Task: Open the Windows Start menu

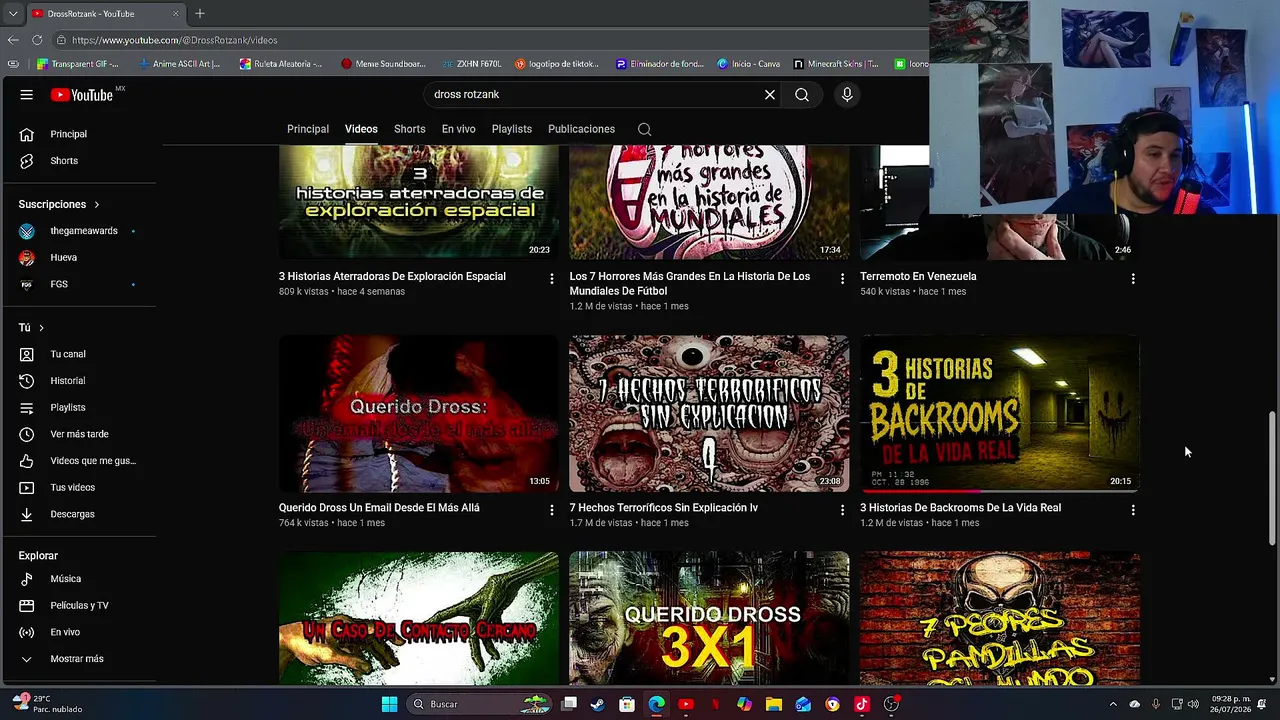Action: pyautogui.click(x=389, y=704)
